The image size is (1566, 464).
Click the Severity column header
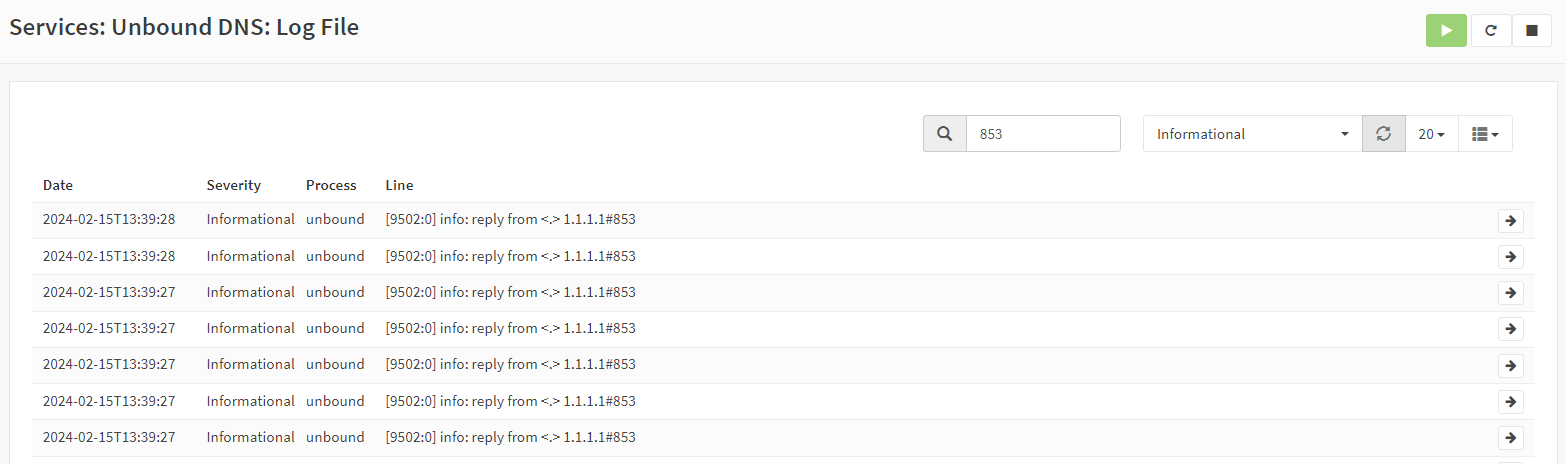tap(233, 185)
